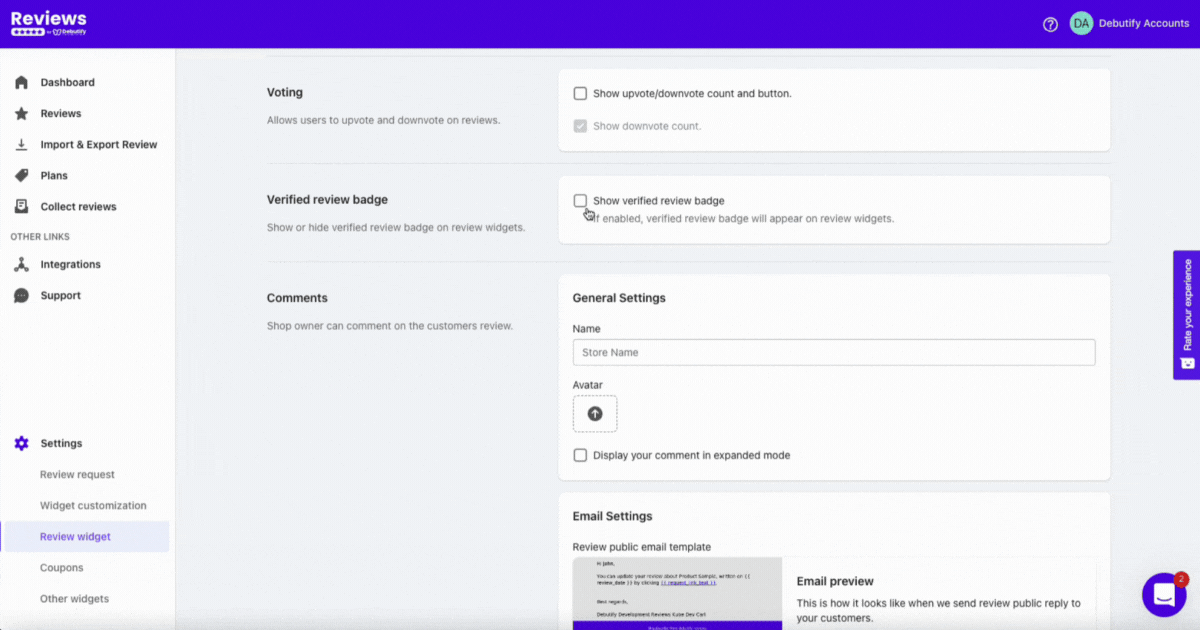This screenshot has height=630, width=1200.
Task: Click the Email Settings heading
Action: tap(612, 516)
